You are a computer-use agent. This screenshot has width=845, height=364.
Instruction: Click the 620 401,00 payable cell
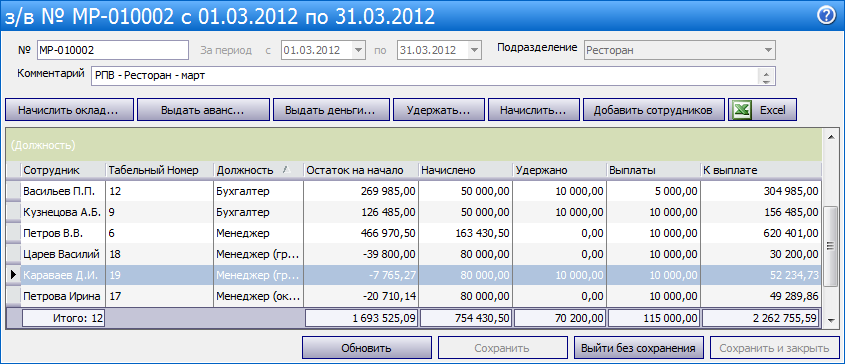point(761,233)
